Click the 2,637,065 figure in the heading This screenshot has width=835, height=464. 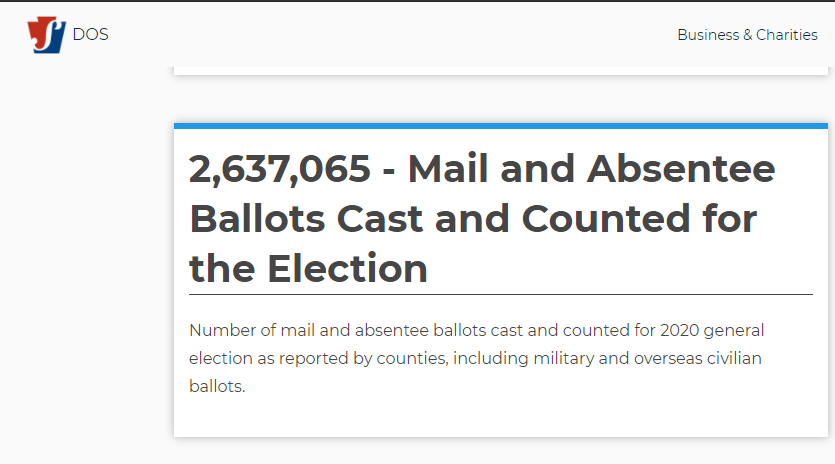(280, 169)
